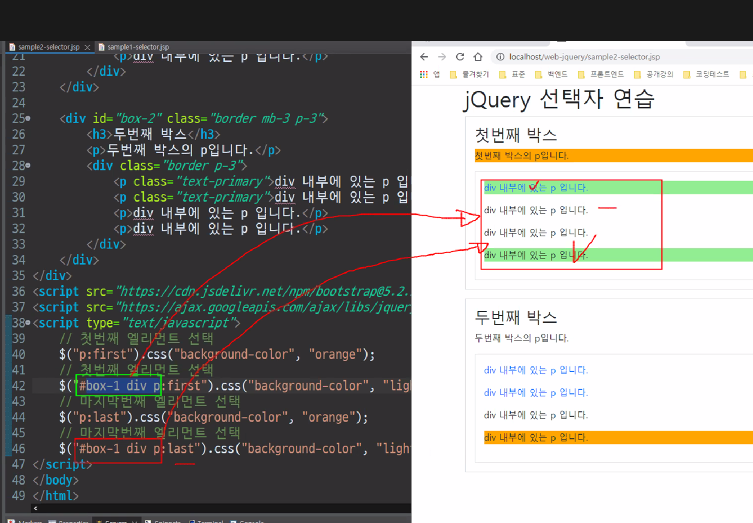
Task: Click the closing </body> tag line
Action: (x=55, y=480)
